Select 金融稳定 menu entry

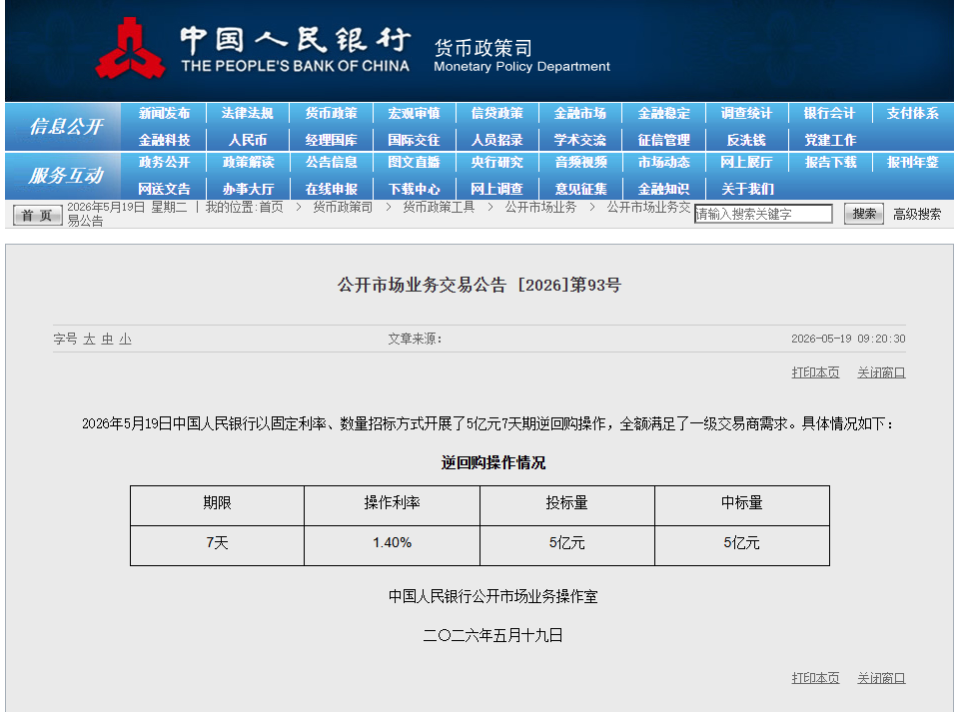point(664,113)
